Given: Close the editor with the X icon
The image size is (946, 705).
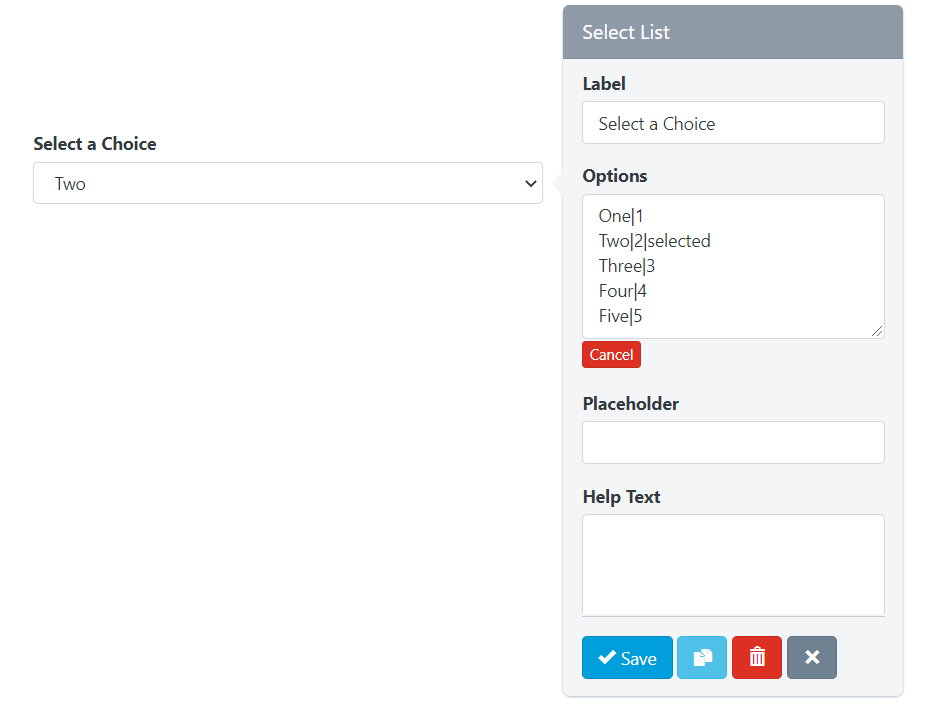Looking at the screenshot, I should [x=812, y=658].
